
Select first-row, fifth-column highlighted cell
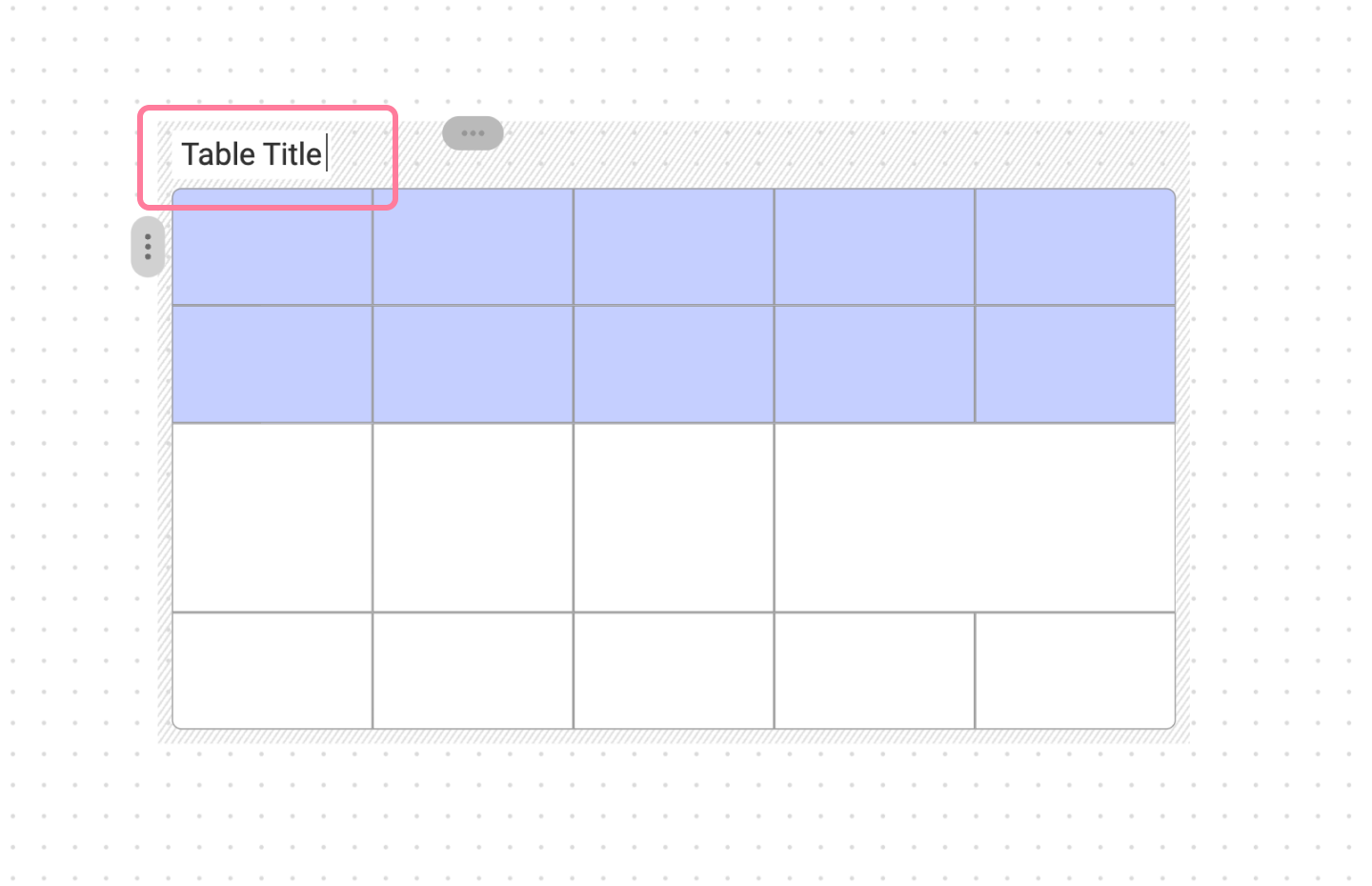[1076, 247]
